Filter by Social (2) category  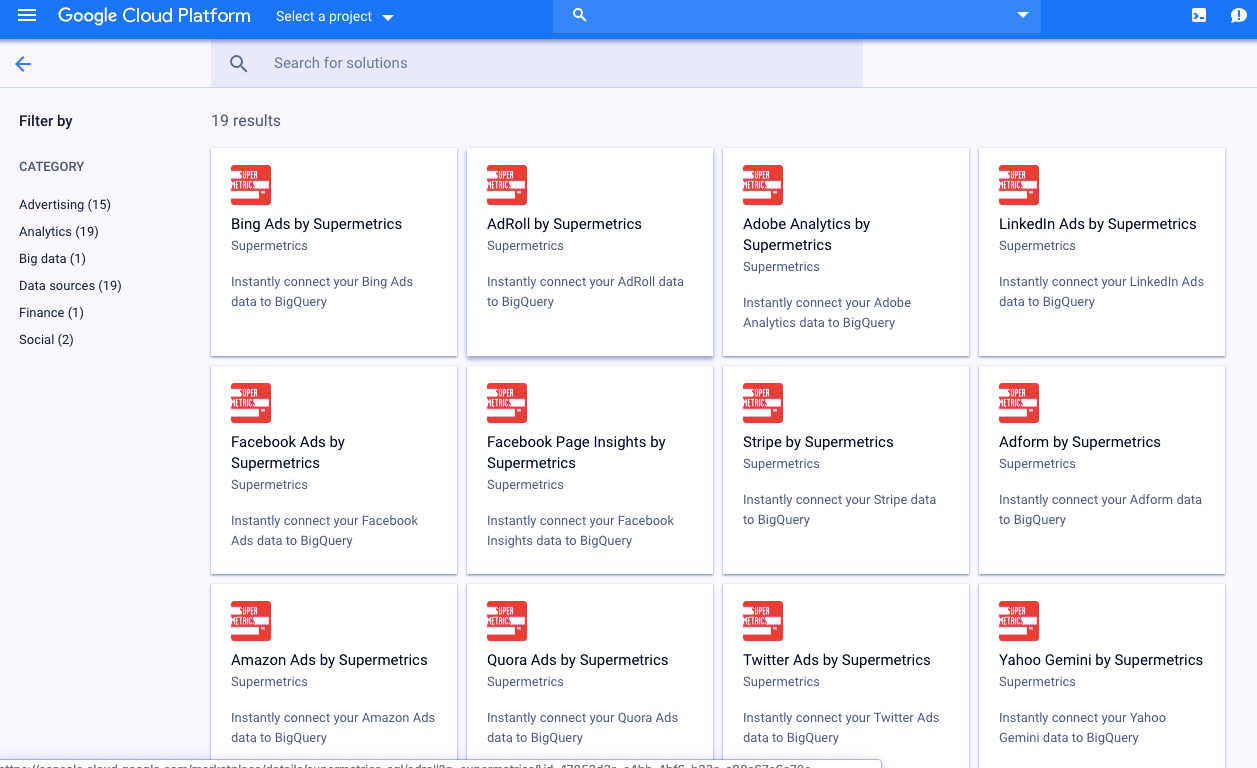(46, 340)
